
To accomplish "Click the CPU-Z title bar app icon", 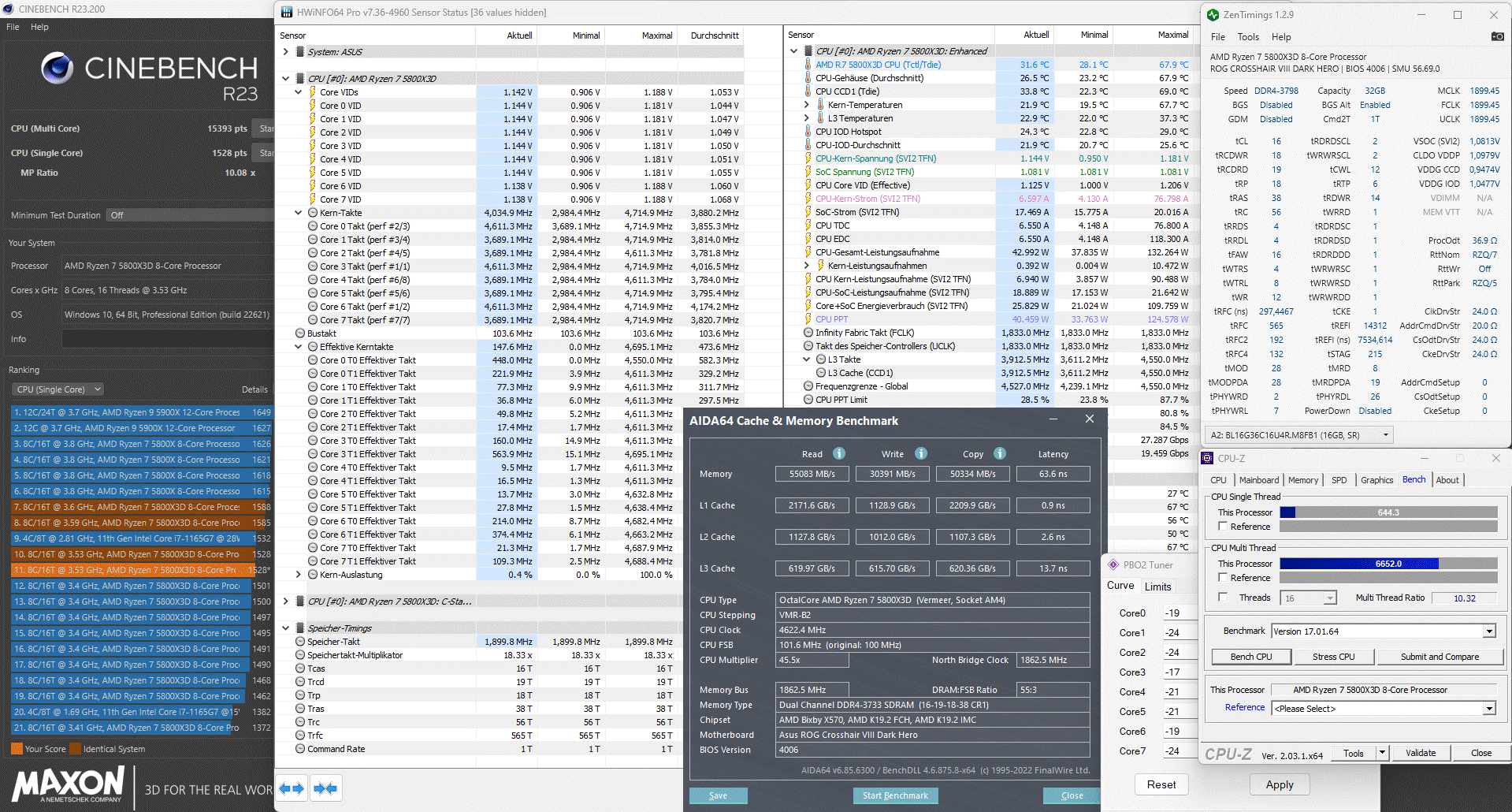I will point(1207,458).
